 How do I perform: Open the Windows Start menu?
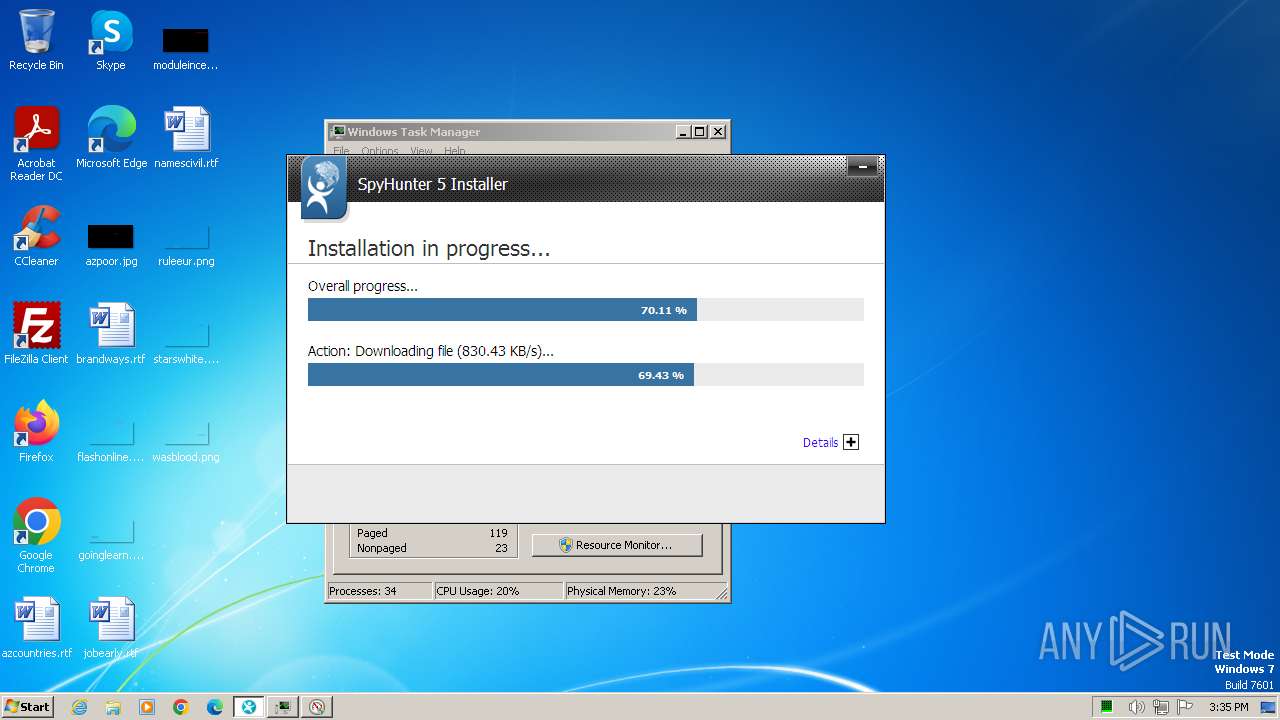point(27,706)
